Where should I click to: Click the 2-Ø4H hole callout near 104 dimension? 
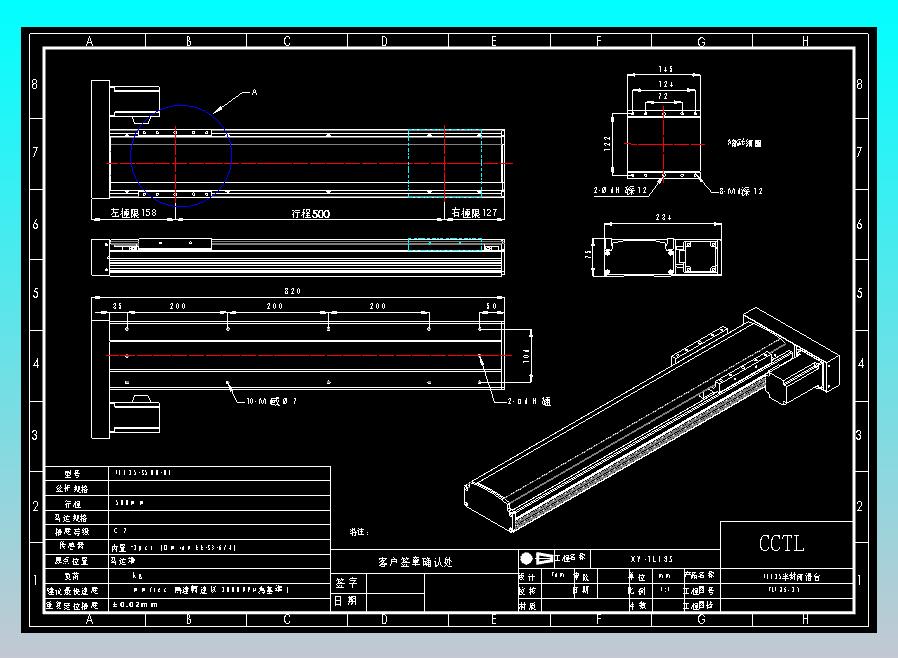click(x=529, y=401)
